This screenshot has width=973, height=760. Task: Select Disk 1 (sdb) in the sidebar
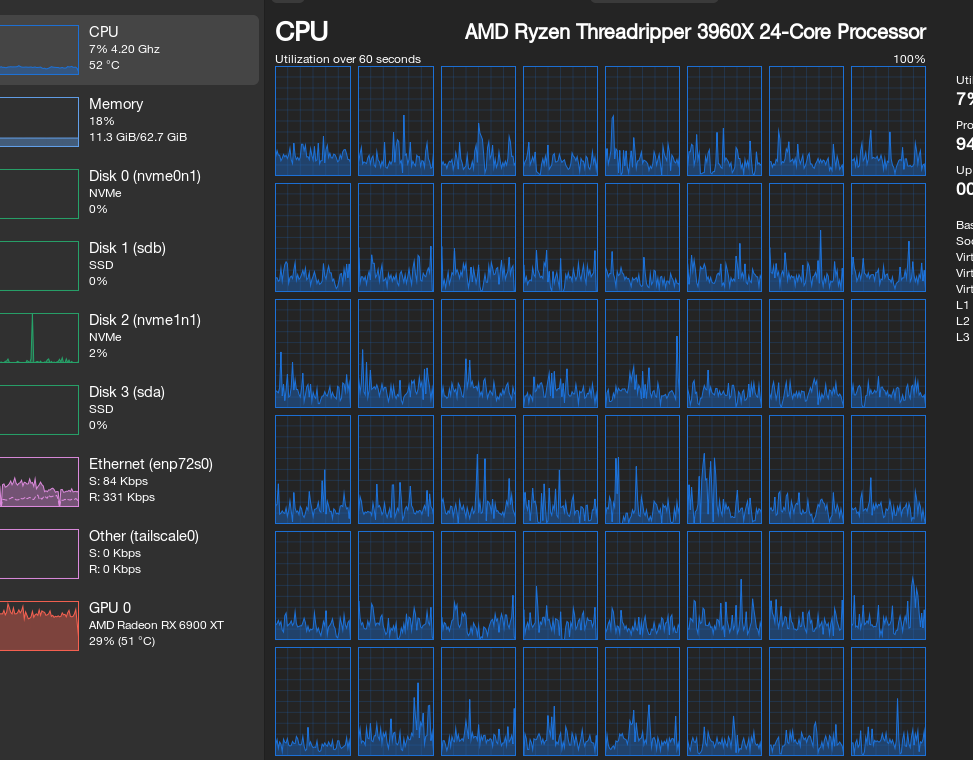128,266
